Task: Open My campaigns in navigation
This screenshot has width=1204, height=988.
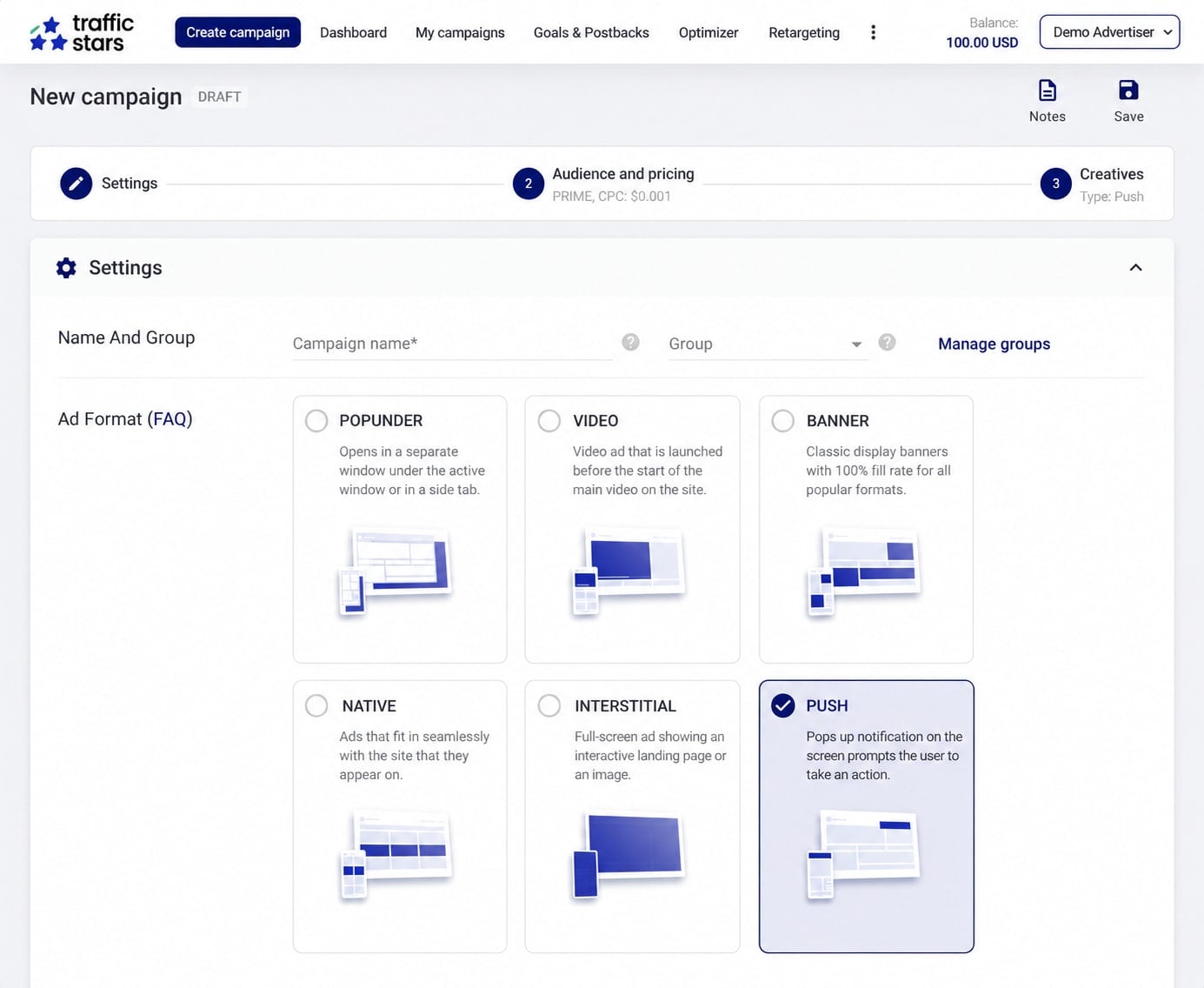Action: [x=460, y=32]
